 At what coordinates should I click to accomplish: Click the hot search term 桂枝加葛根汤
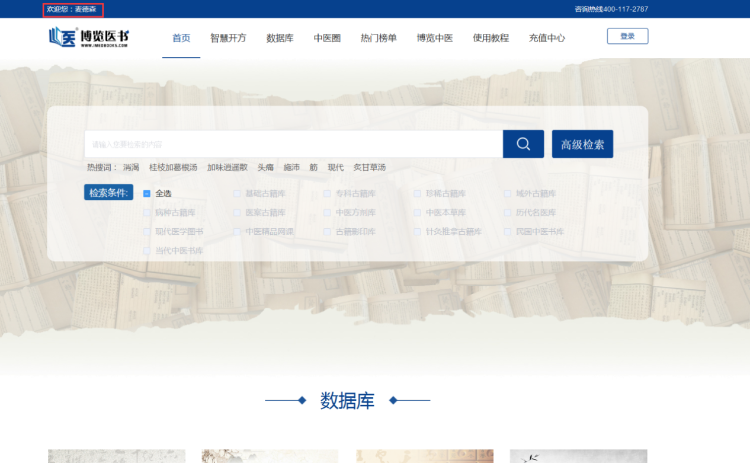click(173, 167)
